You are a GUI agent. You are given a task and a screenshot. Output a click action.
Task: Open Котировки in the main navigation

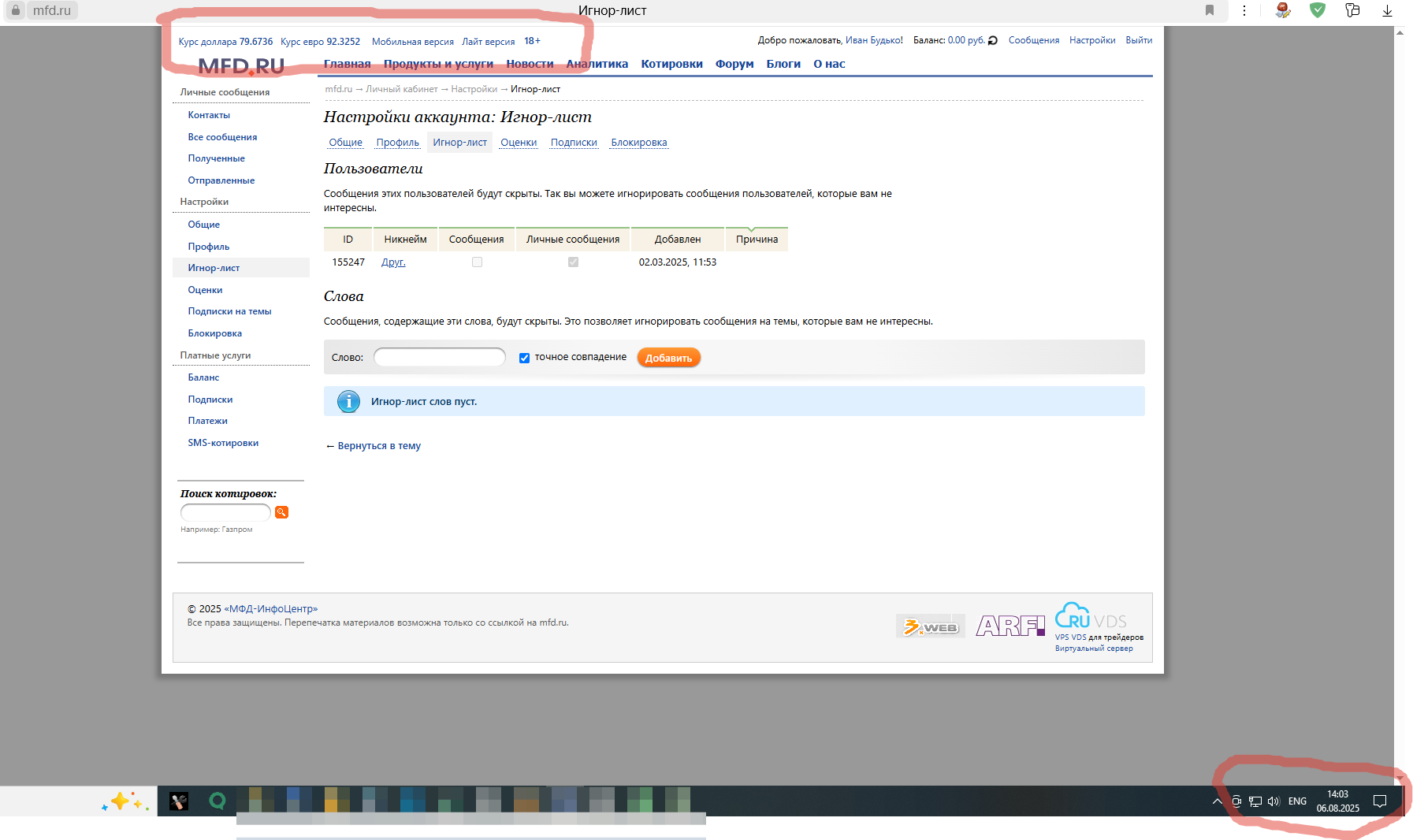(672, 64)
